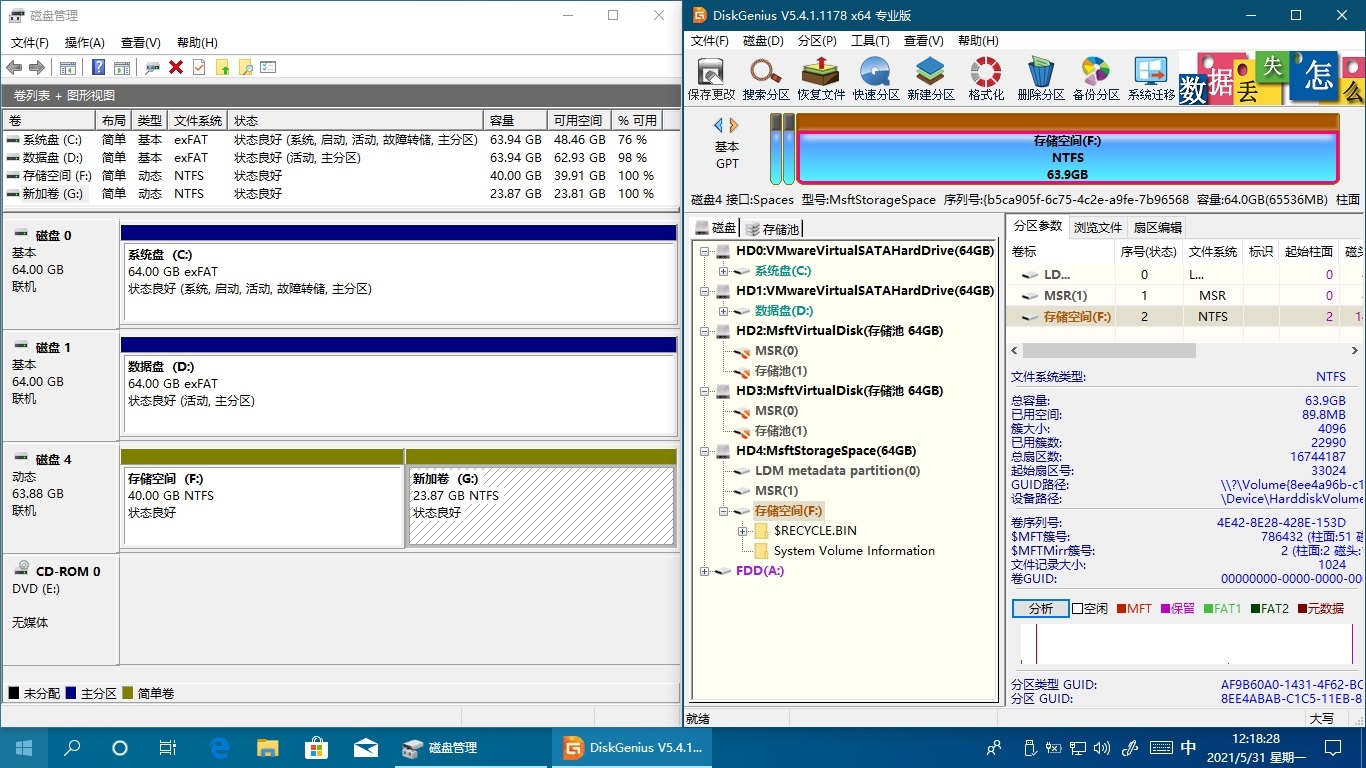Click 文件系统 column header in Disk Management volume list
The width and height of the screenshot is (1366, 768).
(198, 120)
